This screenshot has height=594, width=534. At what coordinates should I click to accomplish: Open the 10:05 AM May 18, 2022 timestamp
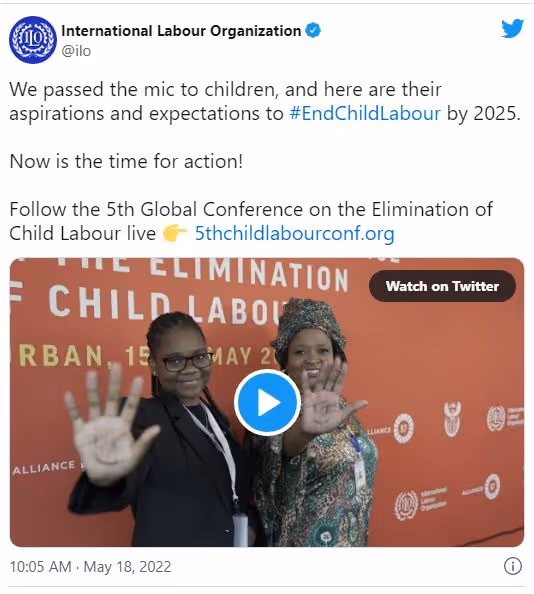tap(90, 567)
